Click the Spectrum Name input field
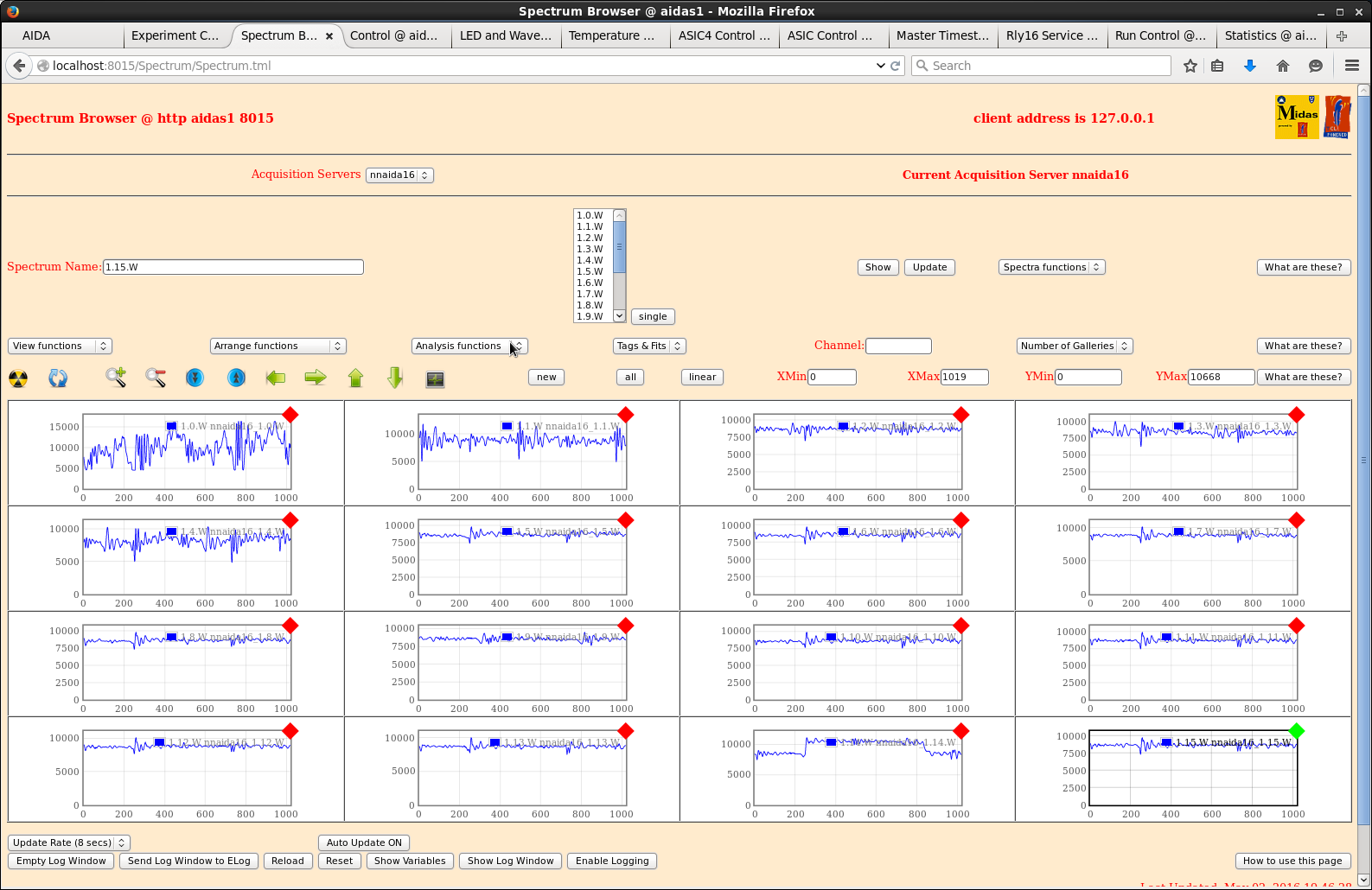 pyautogui.click(x=233, y=267)
